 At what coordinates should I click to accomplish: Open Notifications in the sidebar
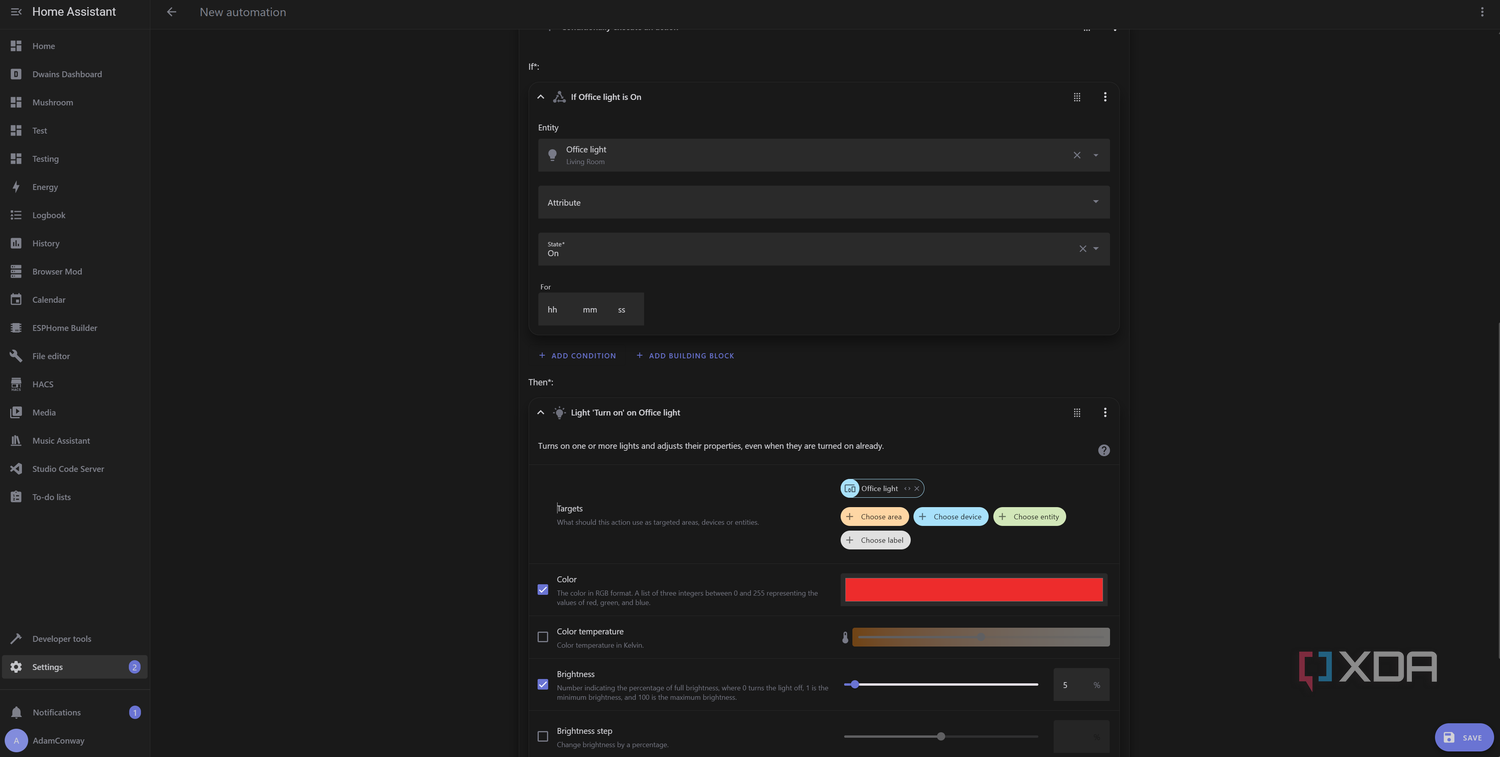click(74, 712)
